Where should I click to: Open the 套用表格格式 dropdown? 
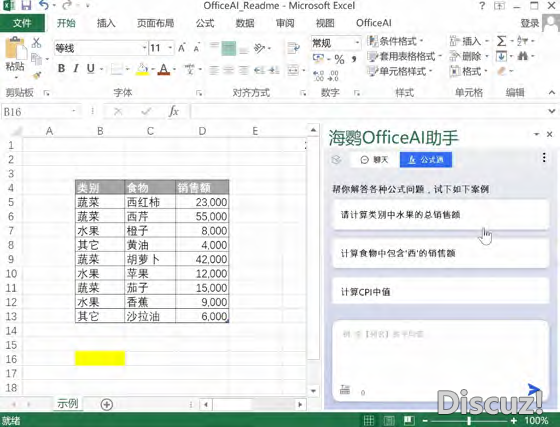(x=405, y=56)
